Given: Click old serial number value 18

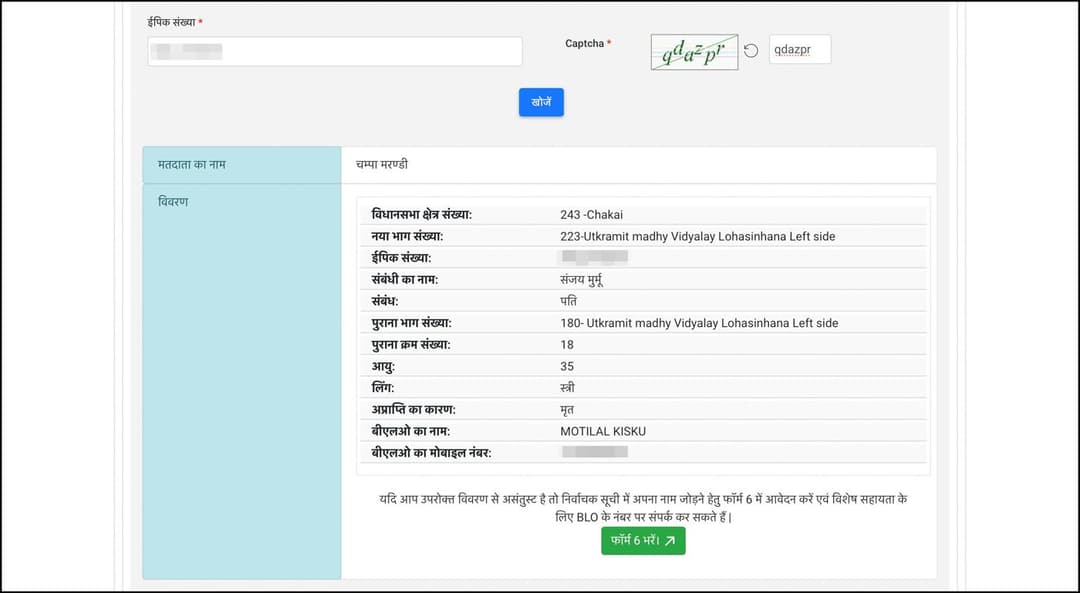Looking at the screenshot, I should (x=567, y=344).
